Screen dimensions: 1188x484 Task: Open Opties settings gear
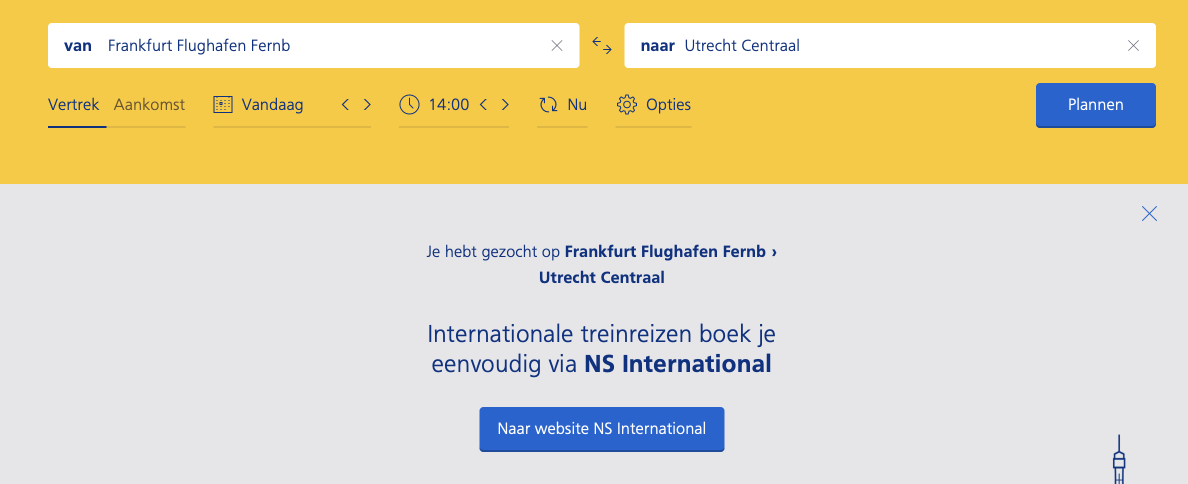pos(654,104)
